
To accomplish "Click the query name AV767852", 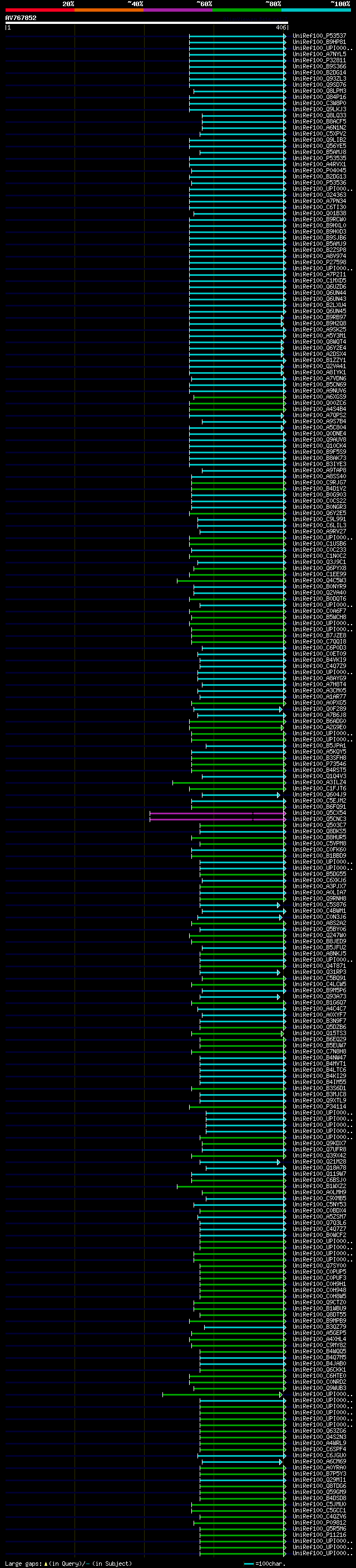I will pyautogui.click(x=21, y=18).
